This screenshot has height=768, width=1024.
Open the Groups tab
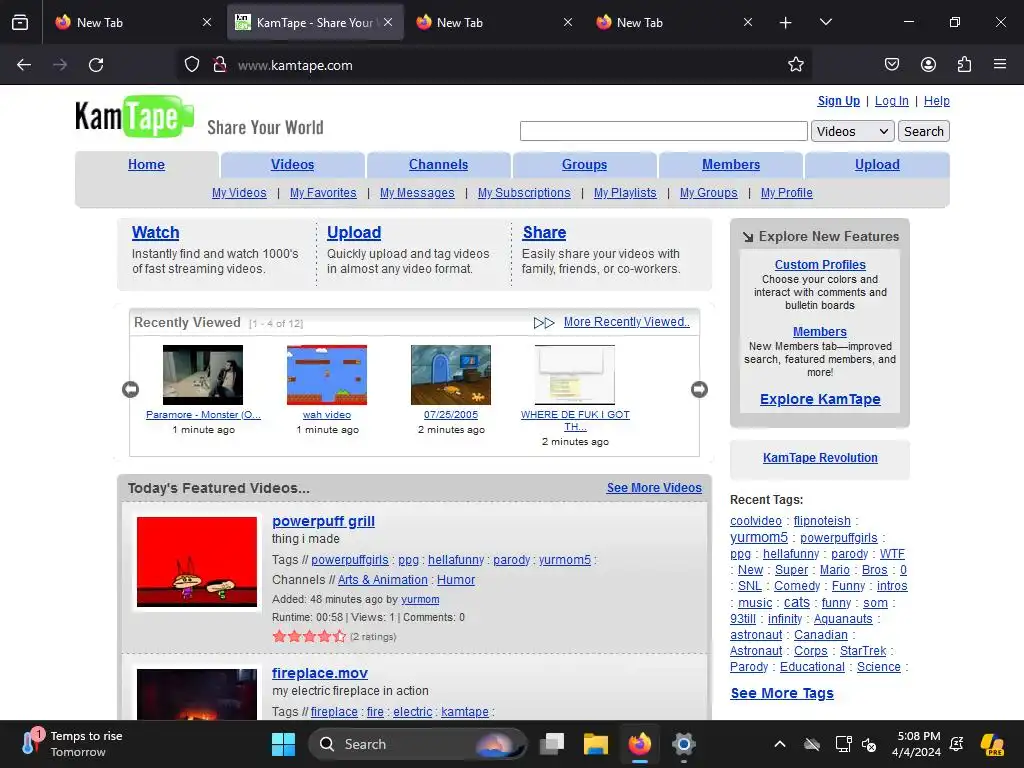click(x=584, y=165)
